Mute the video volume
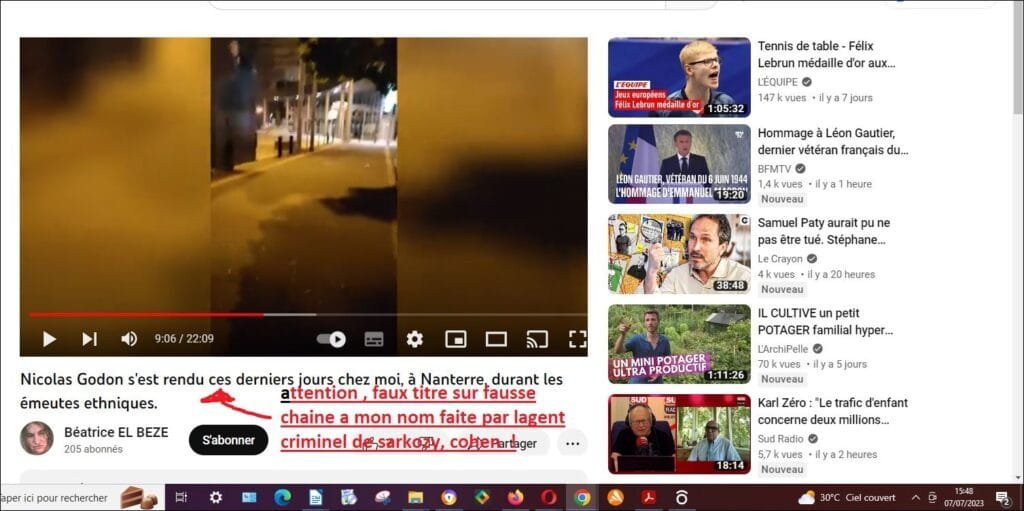The height and width of the screenshot is (511, 1024). (129, 339)
